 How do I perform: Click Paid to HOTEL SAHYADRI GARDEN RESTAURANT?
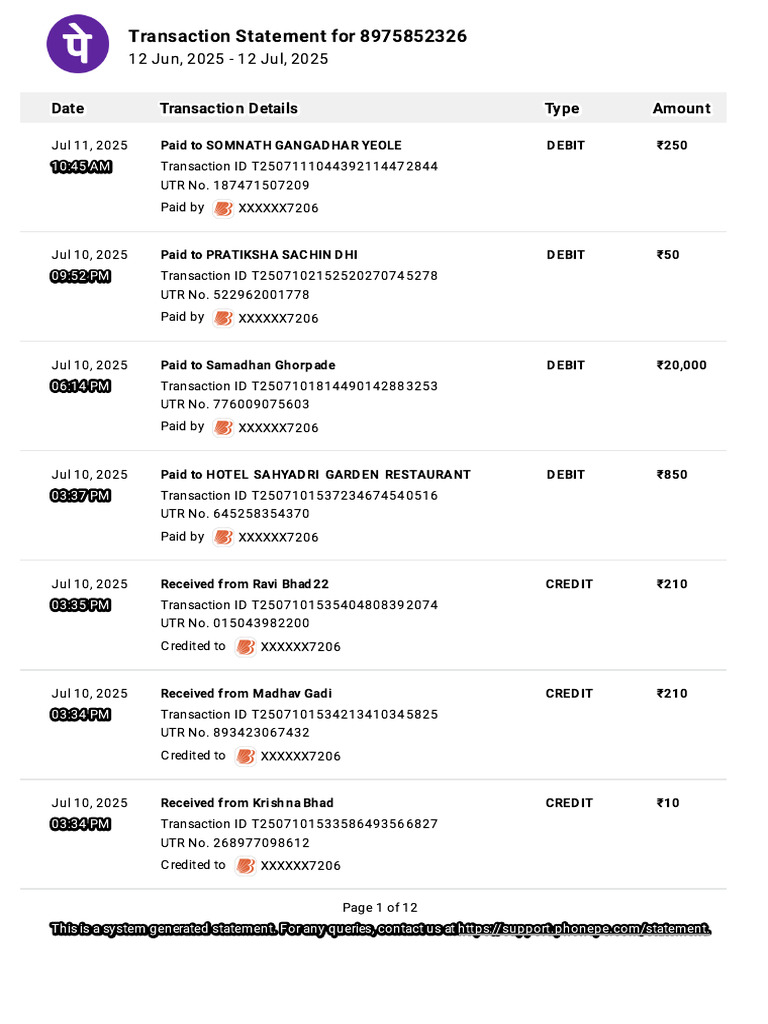(315, 475)
